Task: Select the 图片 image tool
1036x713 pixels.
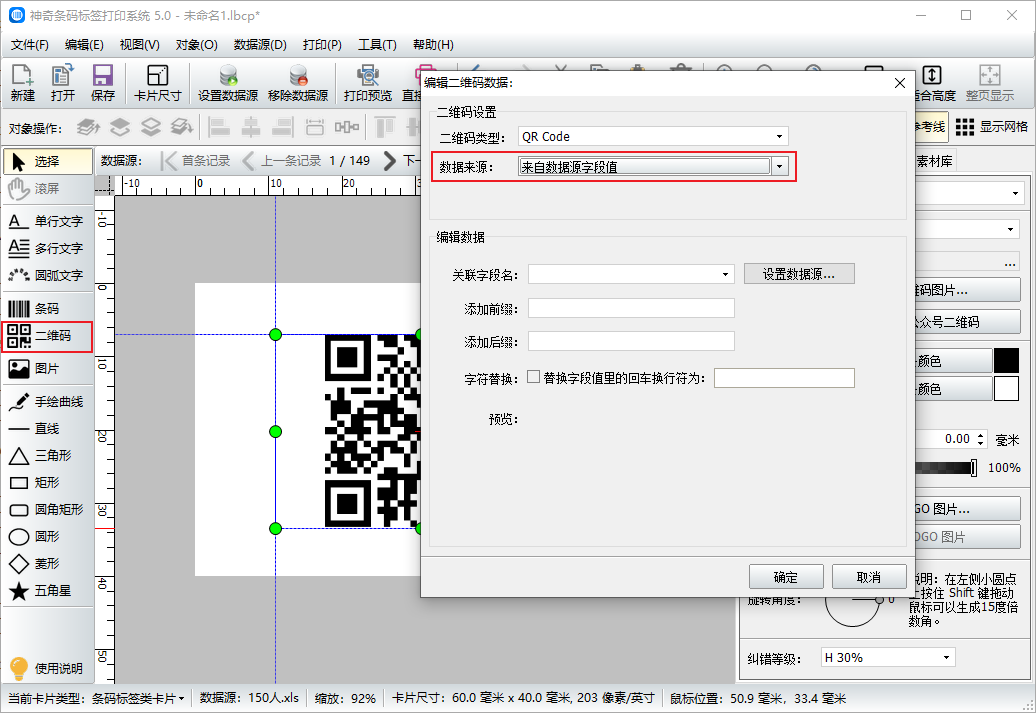Action: point(48,369)
